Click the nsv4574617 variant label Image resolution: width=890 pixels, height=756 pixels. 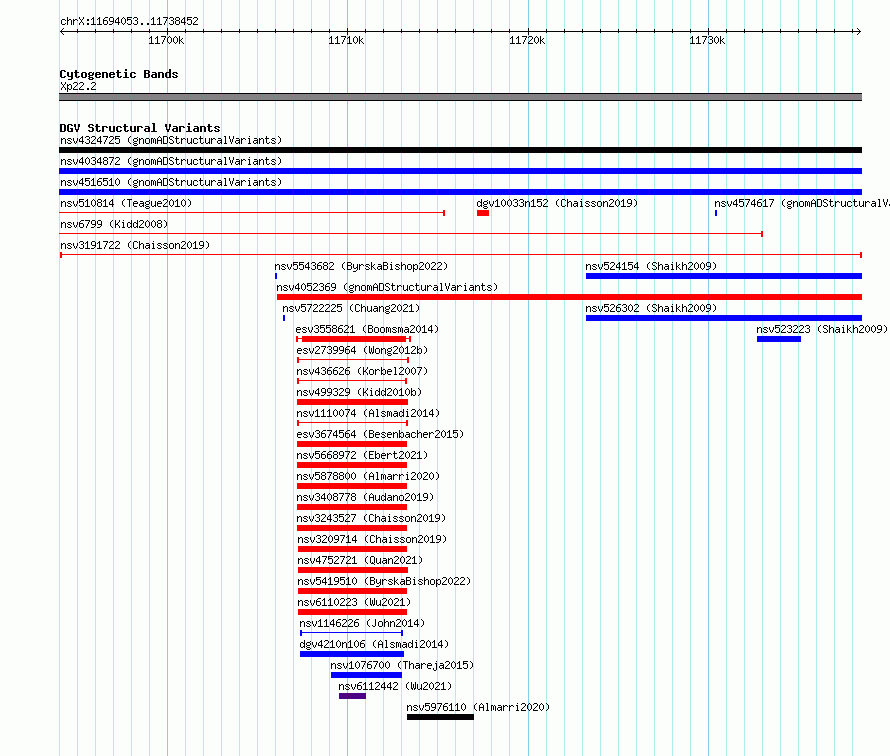[x=801, y=203]
